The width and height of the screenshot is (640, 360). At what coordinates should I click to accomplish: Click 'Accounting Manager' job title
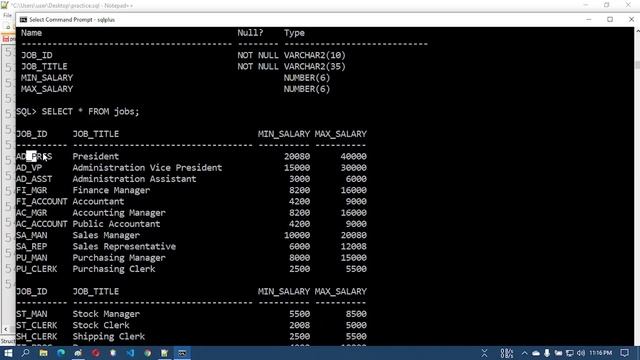[119, 213]
